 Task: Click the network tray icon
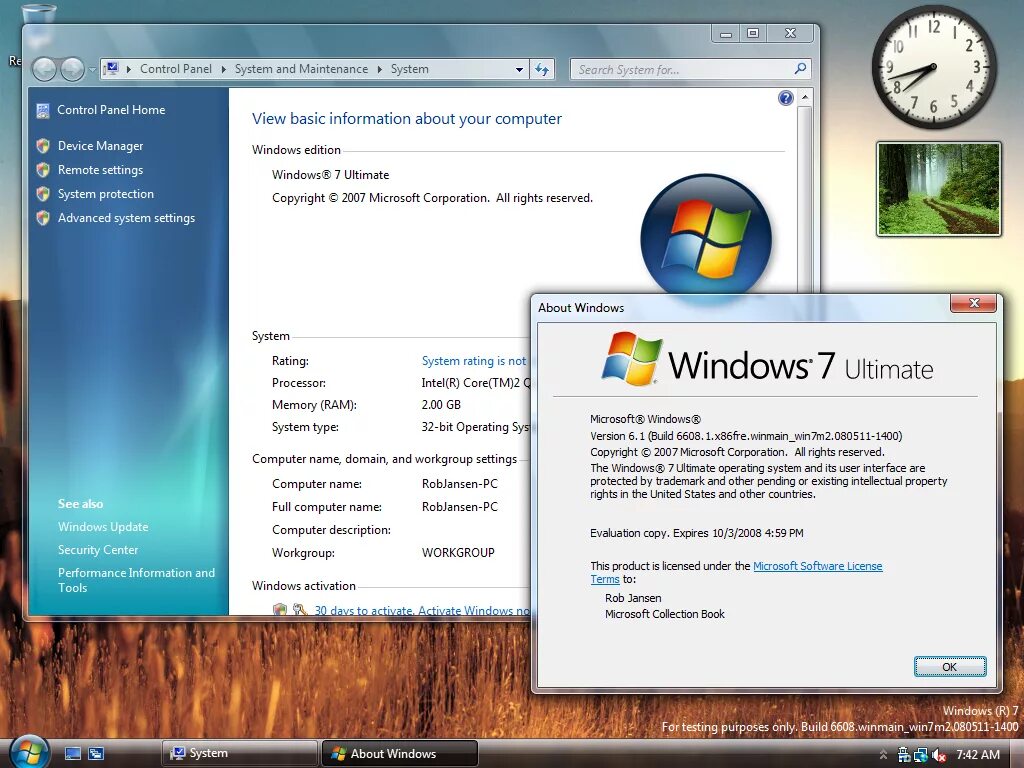(921, 755)
